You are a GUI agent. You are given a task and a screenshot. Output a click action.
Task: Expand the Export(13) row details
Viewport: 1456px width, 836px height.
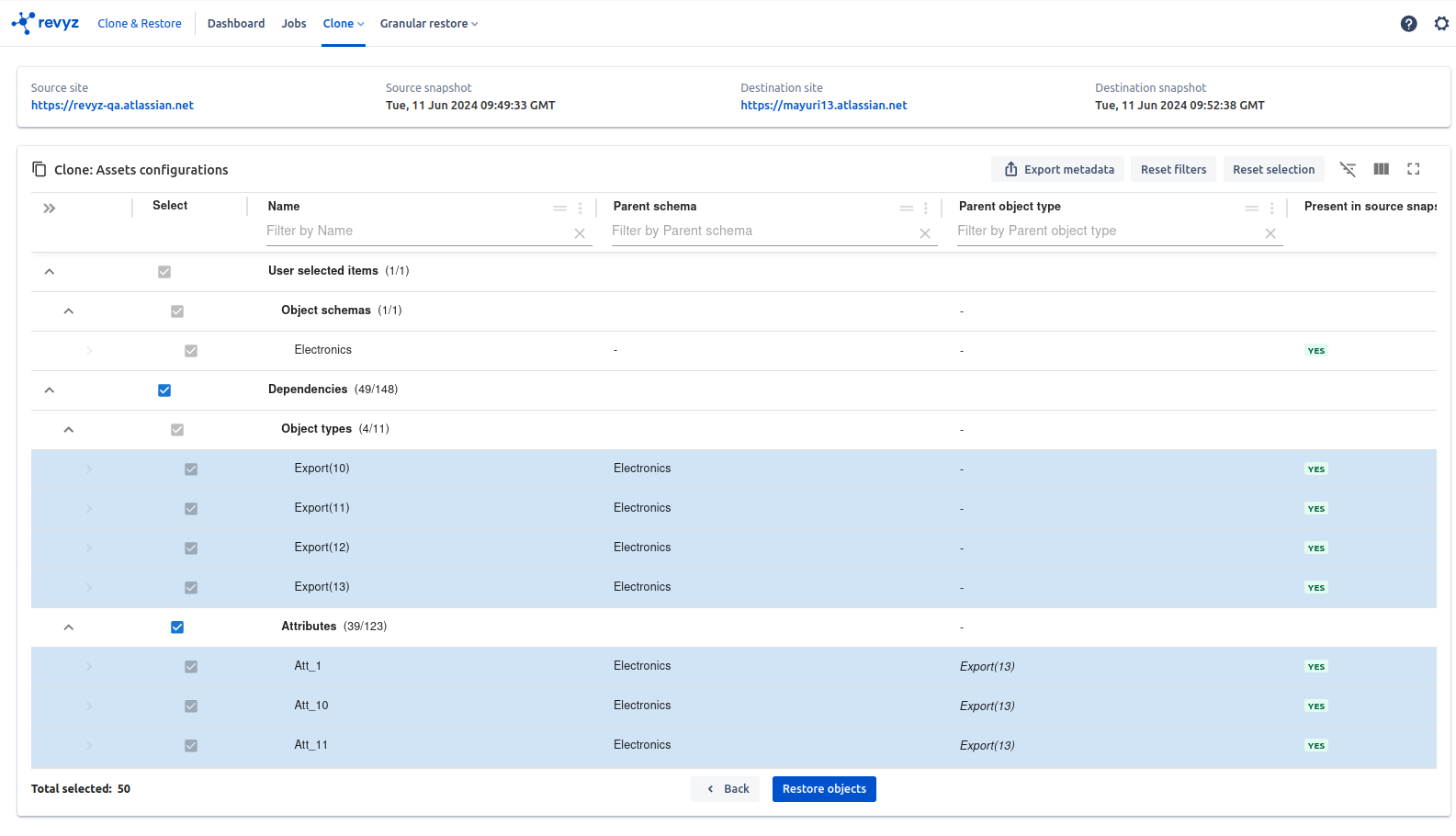(x=89, y=588)
